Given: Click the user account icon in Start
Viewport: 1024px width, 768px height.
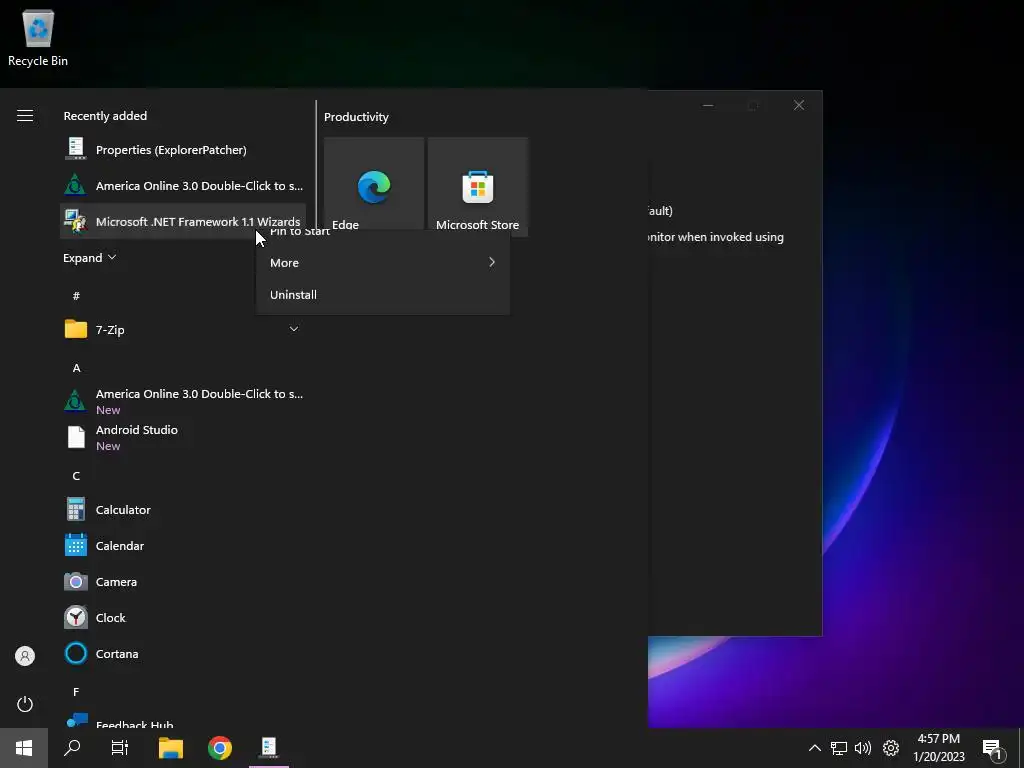Looking at the screenshot, I should 25,656.
